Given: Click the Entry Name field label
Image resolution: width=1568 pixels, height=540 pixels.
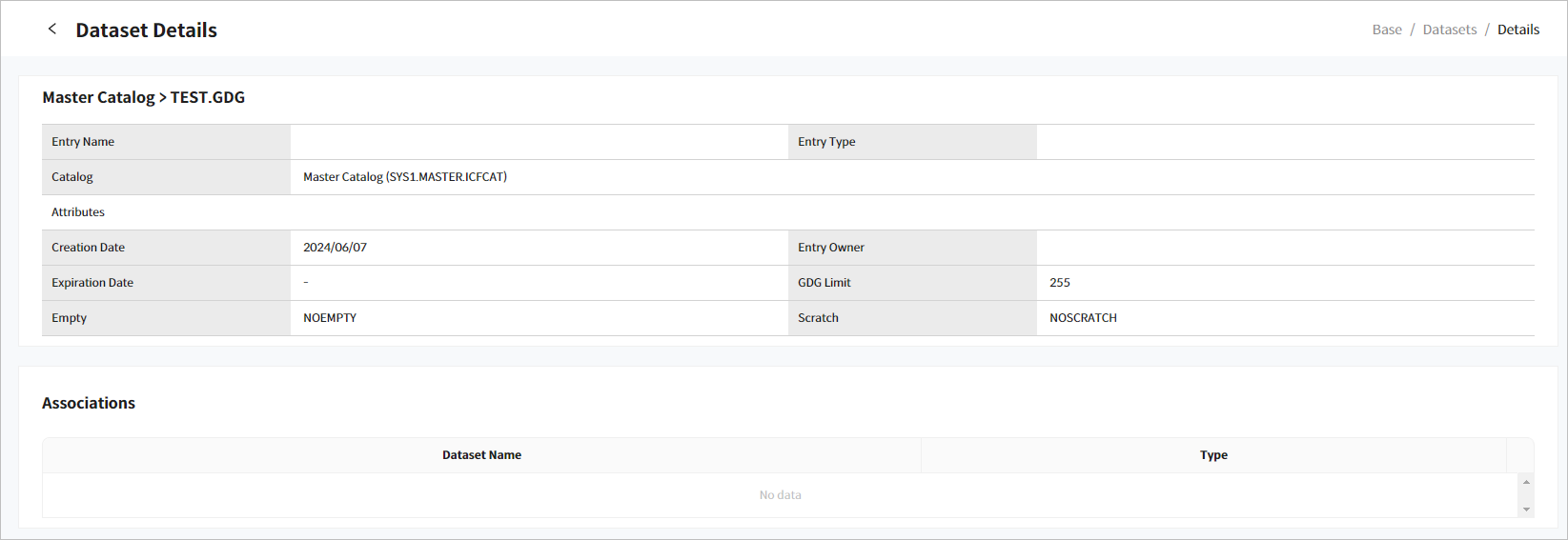Looking at the screenshot, I should point(83,142).
